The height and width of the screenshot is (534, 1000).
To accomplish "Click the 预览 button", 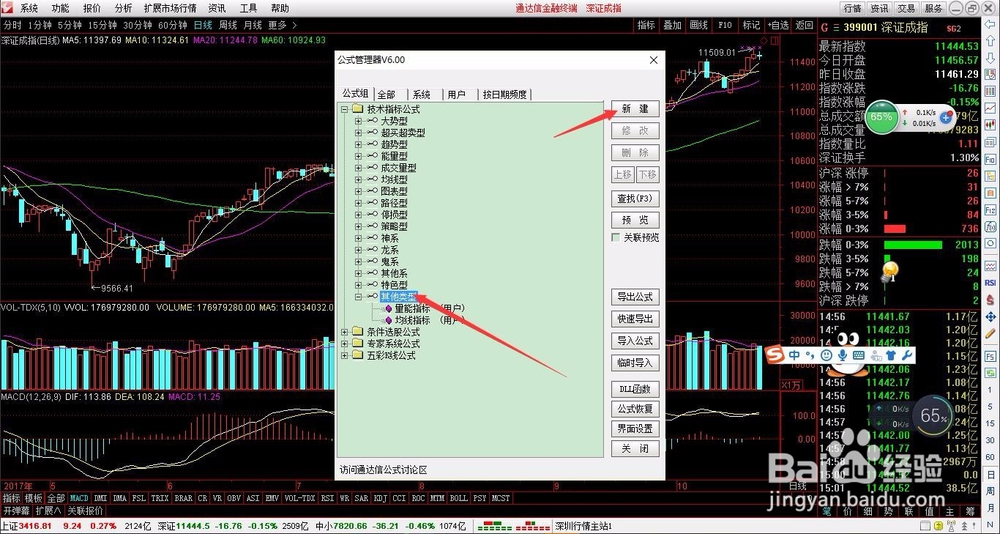I will point(635,220).
